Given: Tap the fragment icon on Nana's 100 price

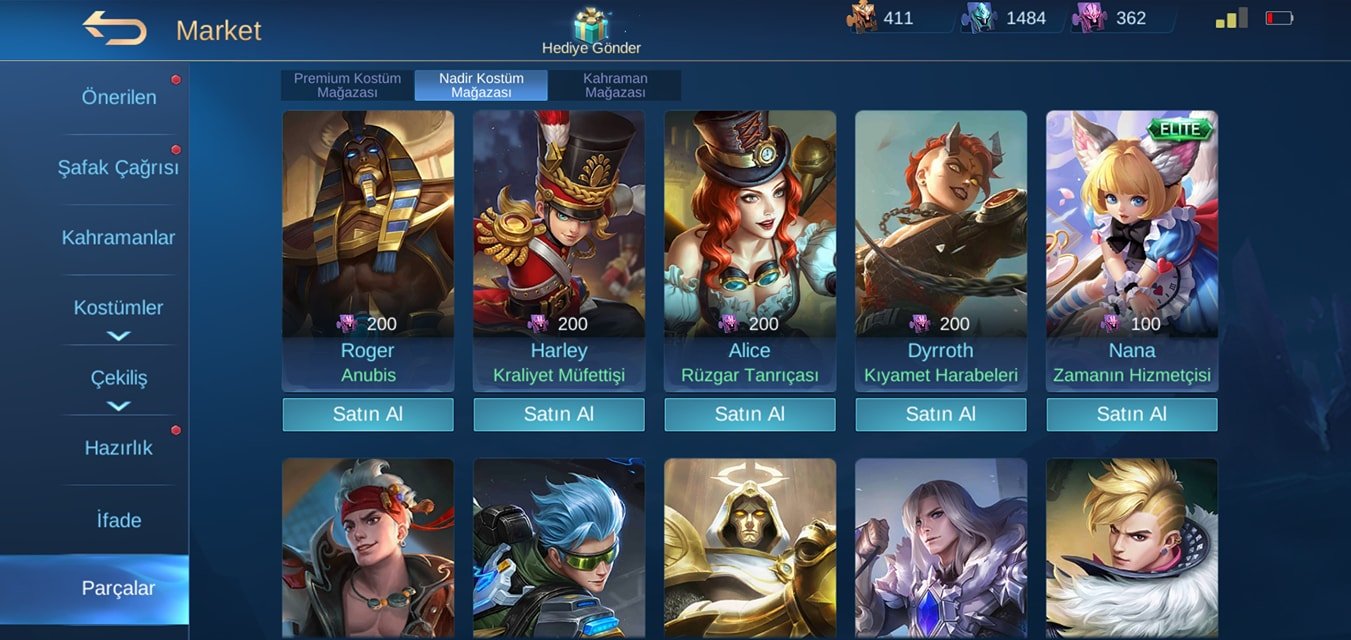Looking at the screenshot, I should 1110,323.
